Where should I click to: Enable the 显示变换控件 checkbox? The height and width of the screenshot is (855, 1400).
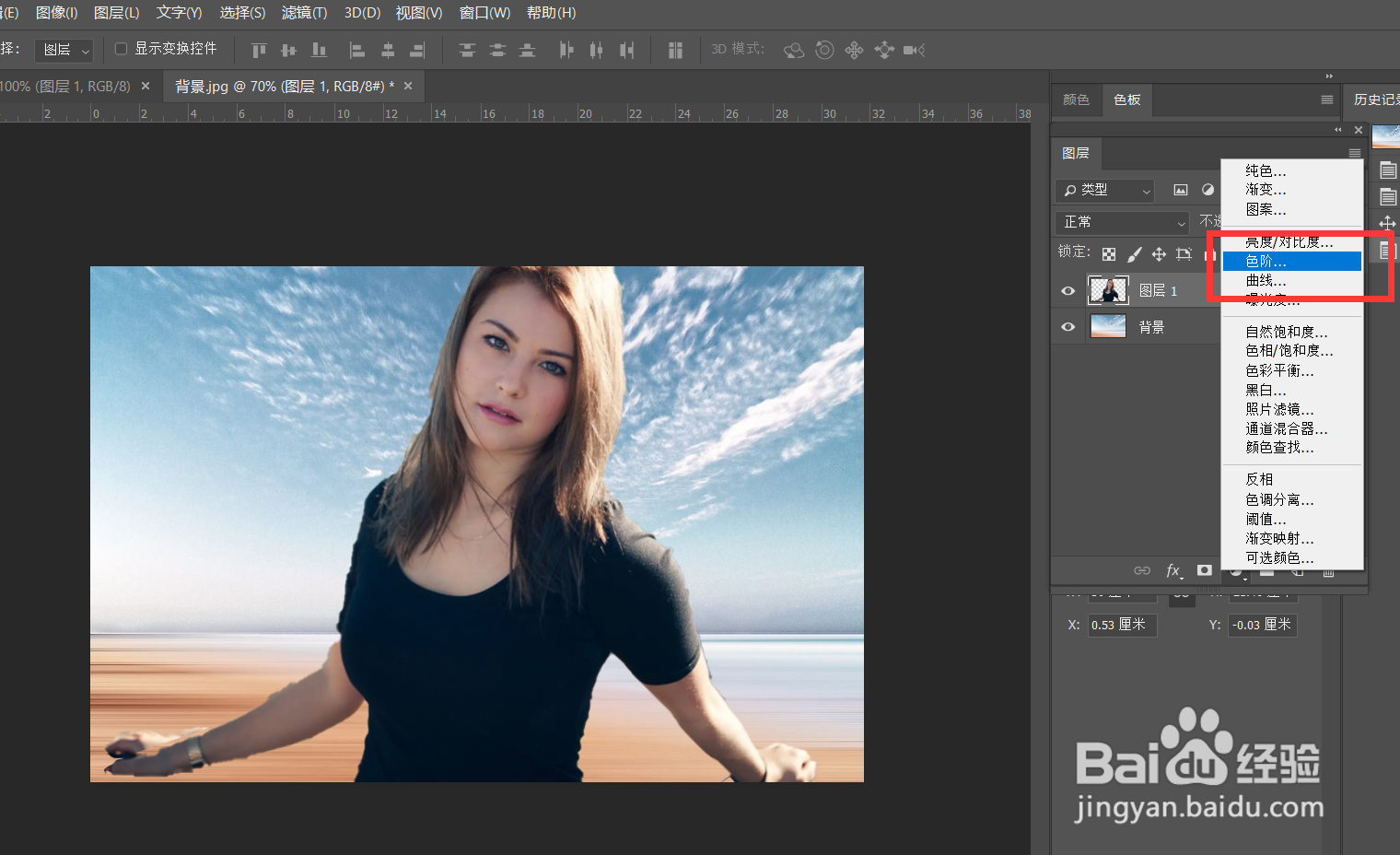coord(121,49)
